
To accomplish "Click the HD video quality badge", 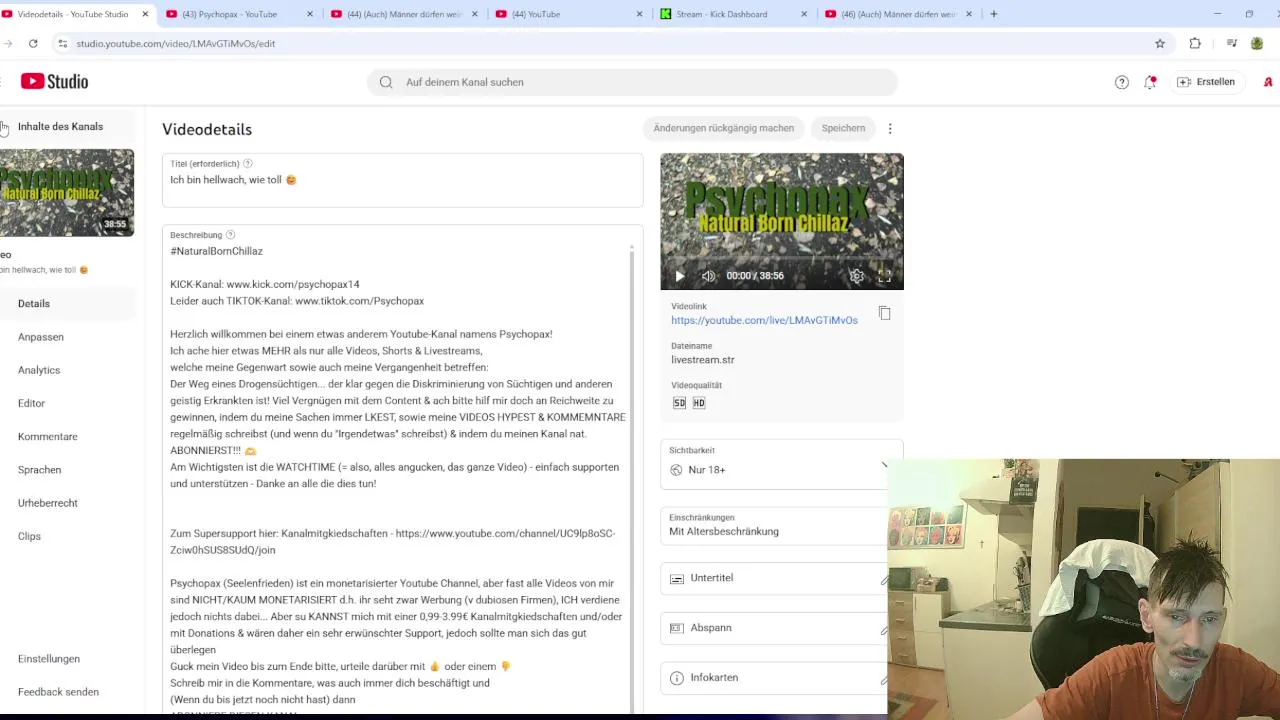I will (698, 403).
